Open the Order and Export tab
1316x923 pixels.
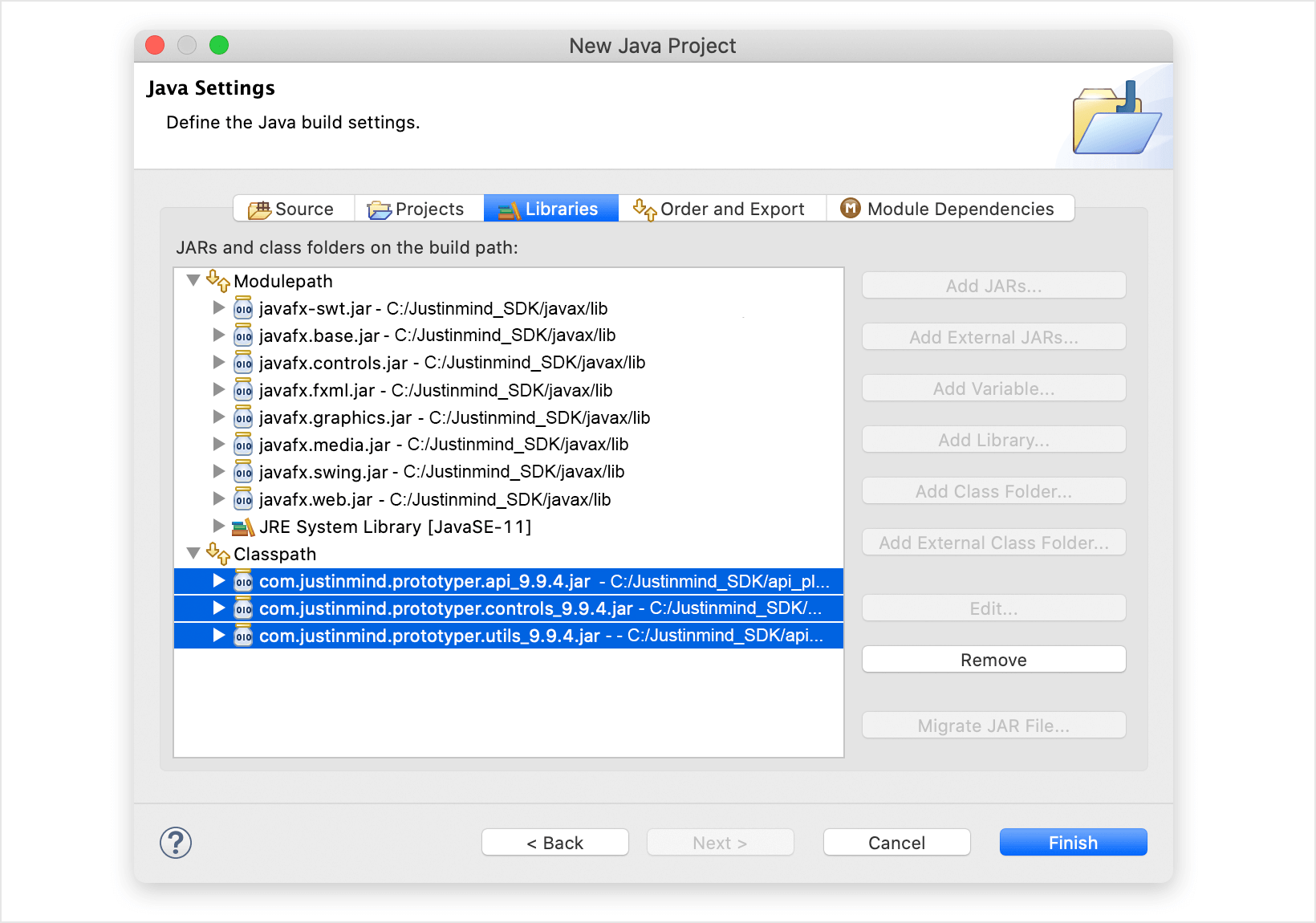pyautogui.click(x=722, y=209)
